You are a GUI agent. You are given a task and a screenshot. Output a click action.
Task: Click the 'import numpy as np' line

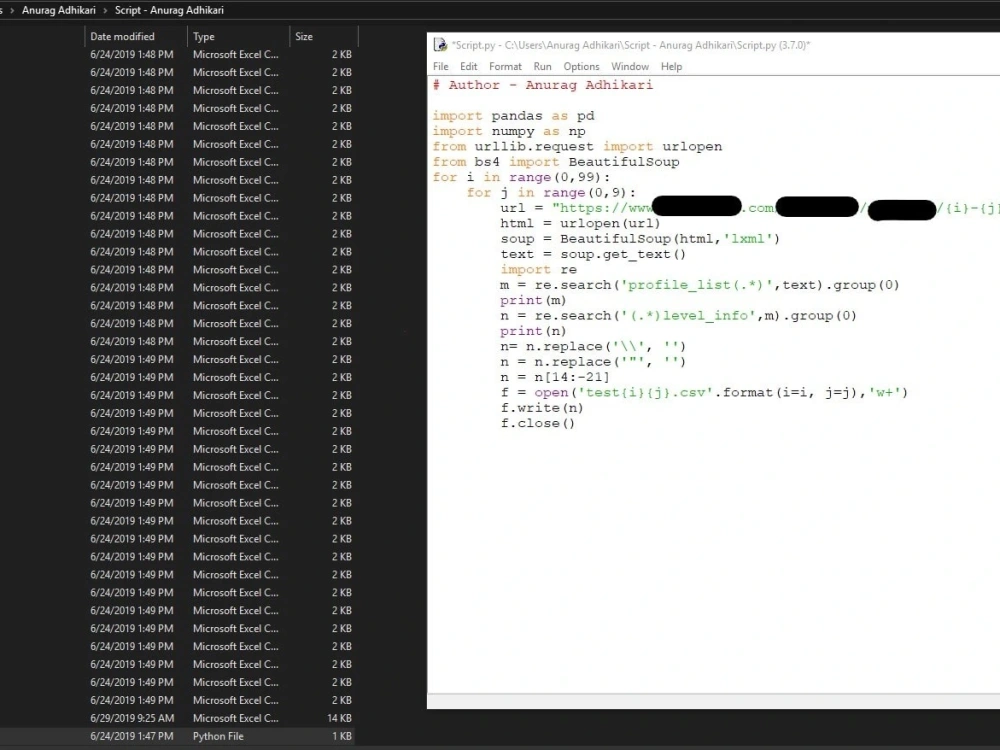pos(509,131)
